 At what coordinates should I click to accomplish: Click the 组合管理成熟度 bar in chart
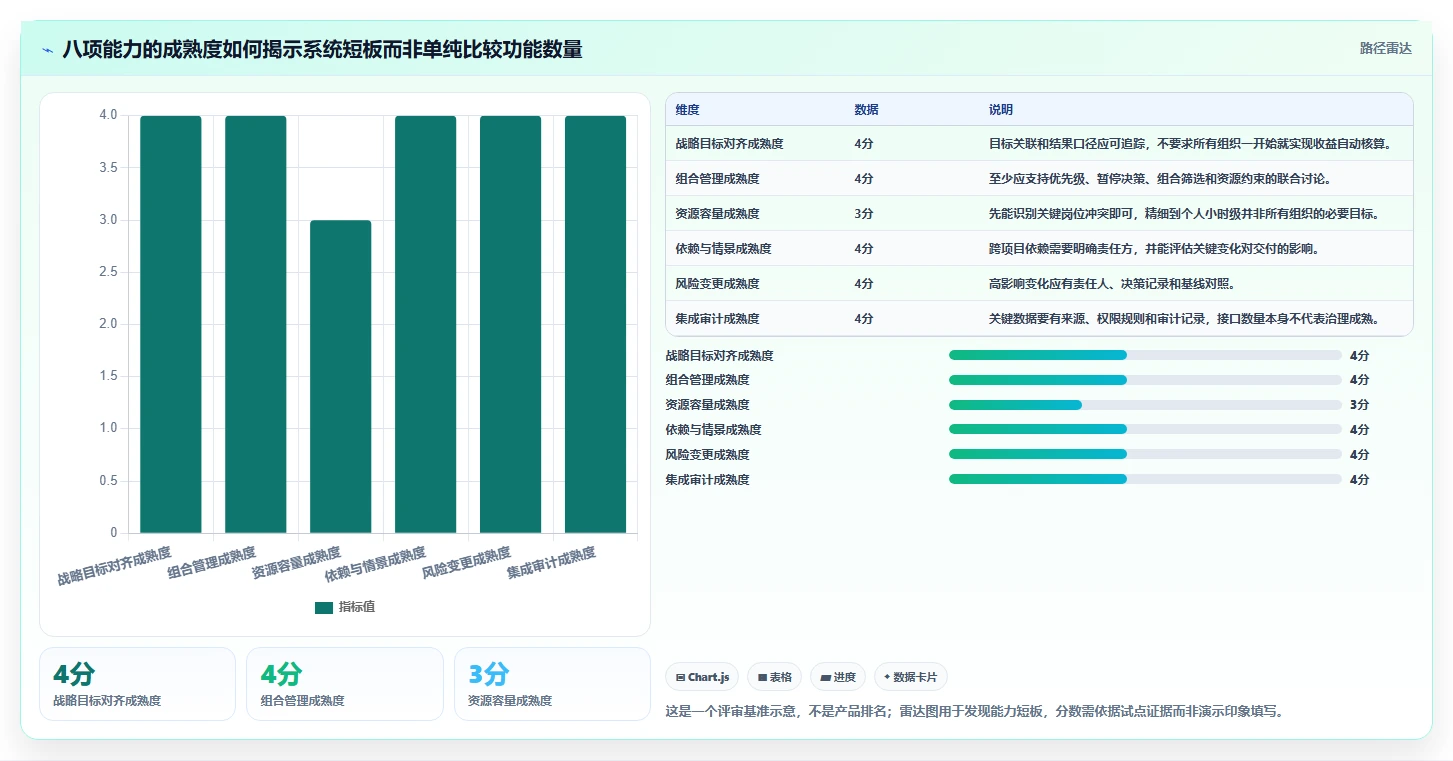point(256,324)
